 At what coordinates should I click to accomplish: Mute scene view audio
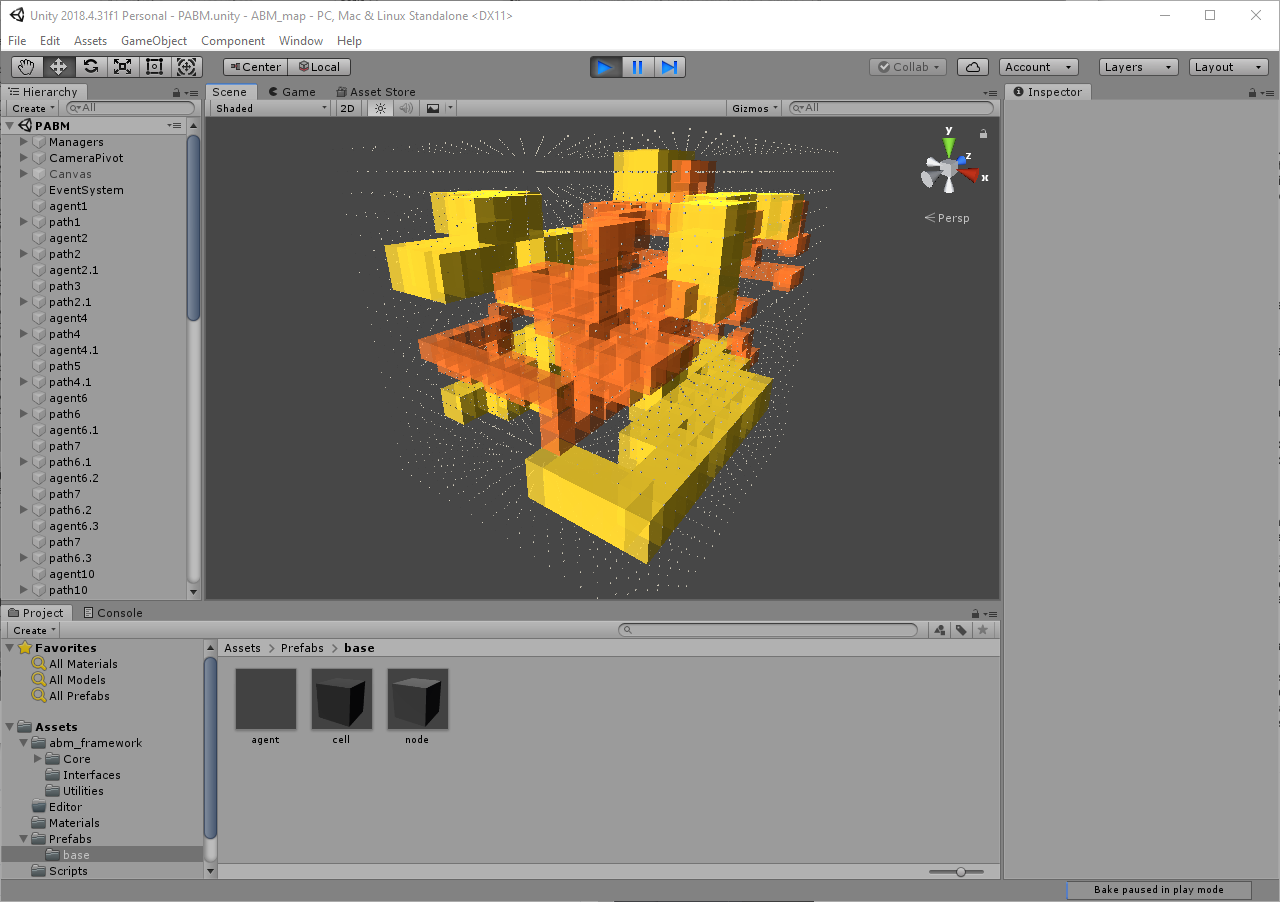pos(404,108)
